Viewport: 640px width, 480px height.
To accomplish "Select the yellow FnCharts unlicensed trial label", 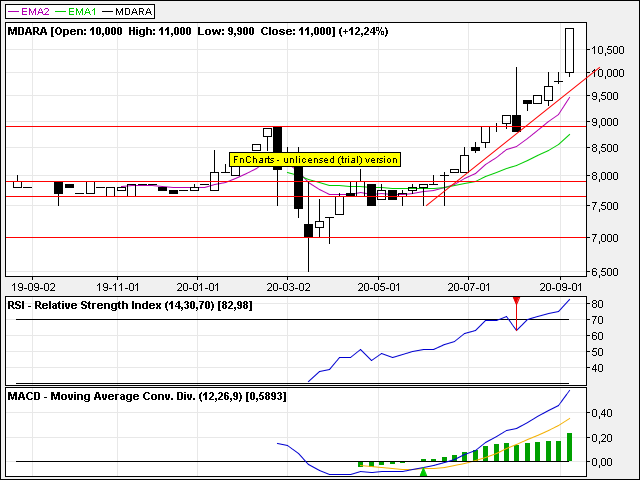I will (315, 159).
